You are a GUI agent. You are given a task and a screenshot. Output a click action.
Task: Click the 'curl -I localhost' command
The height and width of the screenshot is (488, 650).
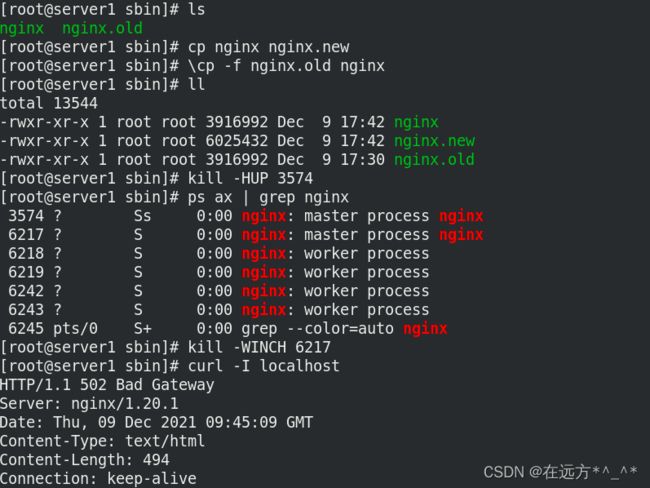click(264, 366)
